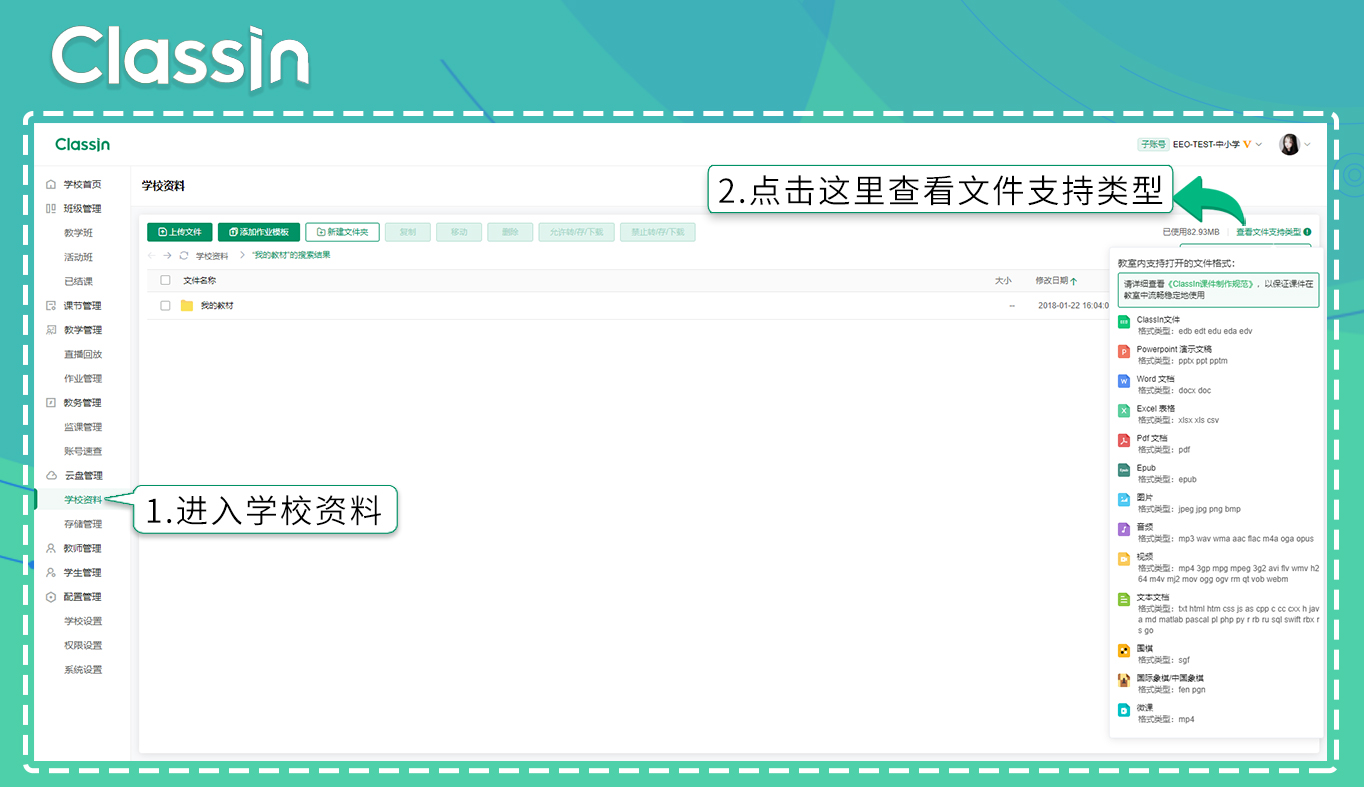Open 作业管理 in the sidebar
Screen dimensions: 1364x787
(83, 379)
